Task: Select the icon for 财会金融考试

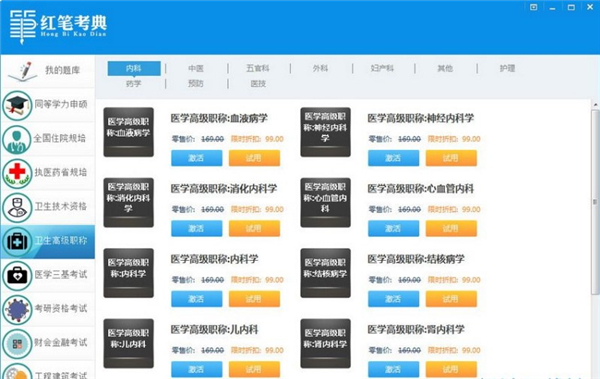Action: tap(17, 344)
